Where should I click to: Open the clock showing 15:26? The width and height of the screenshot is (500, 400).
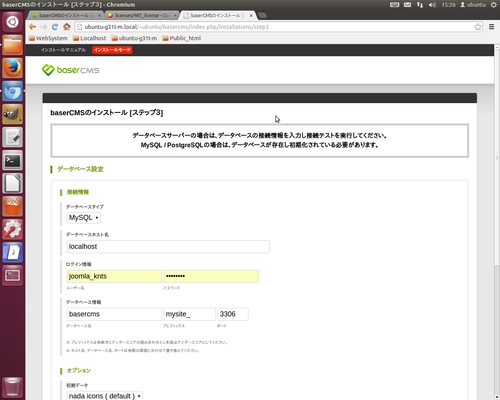coord(448,5)
